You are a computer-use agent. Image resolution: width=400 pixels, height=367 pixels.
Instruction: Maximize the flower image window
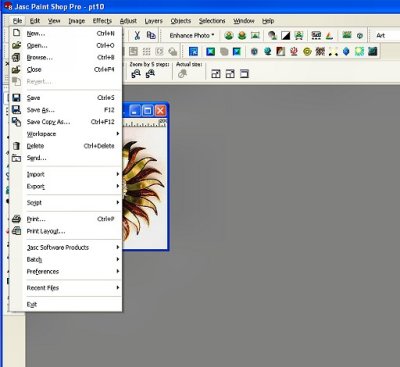point(147,111)
